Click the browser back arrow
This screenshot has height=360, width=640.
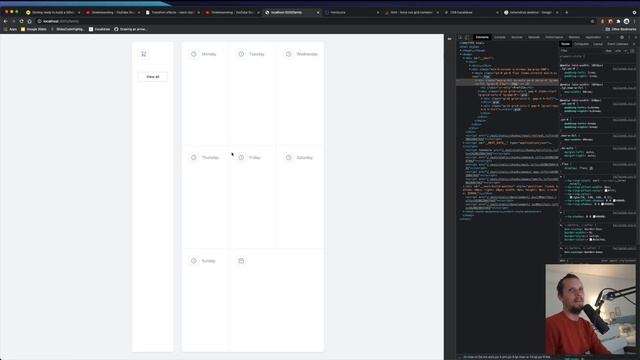click(5, 21)
